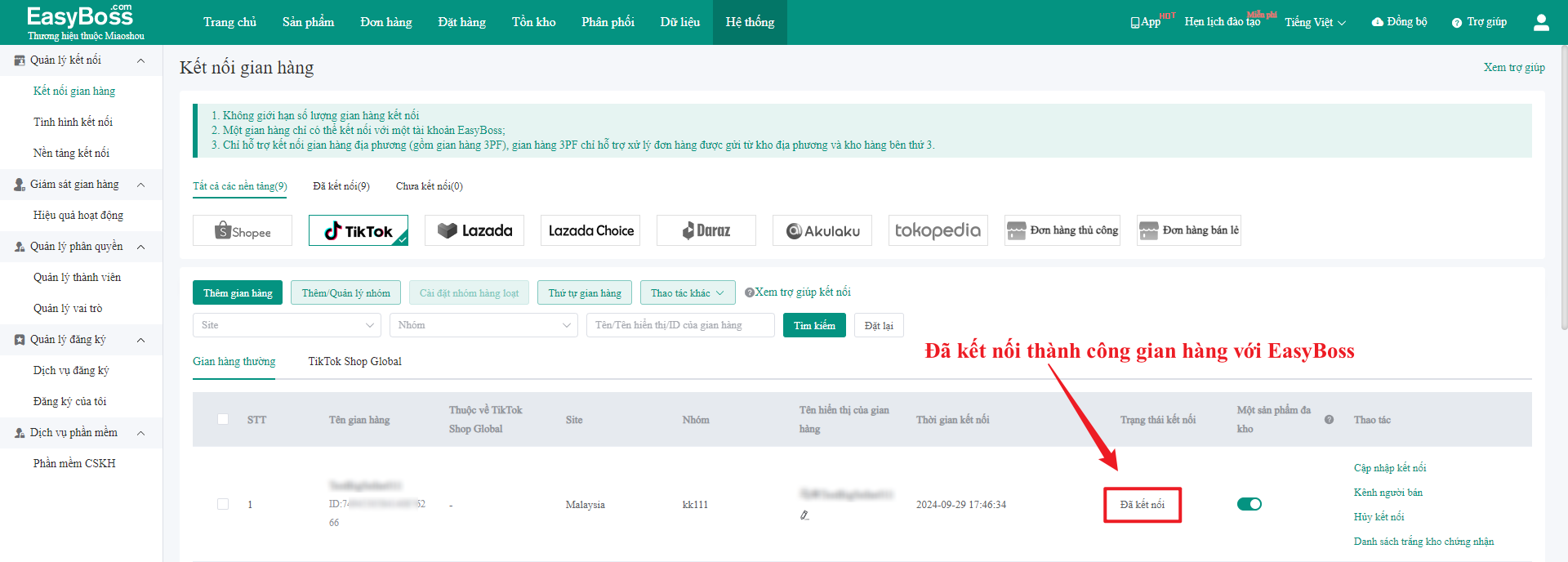Click the EasyBoss logo
1568x562 pixels.
[85, 22]
